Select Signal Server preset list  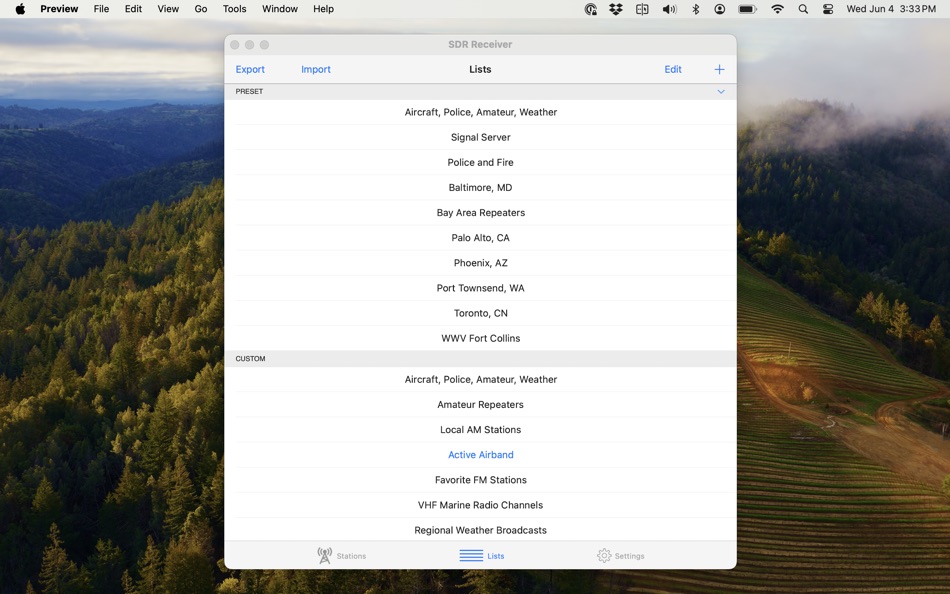480,138
